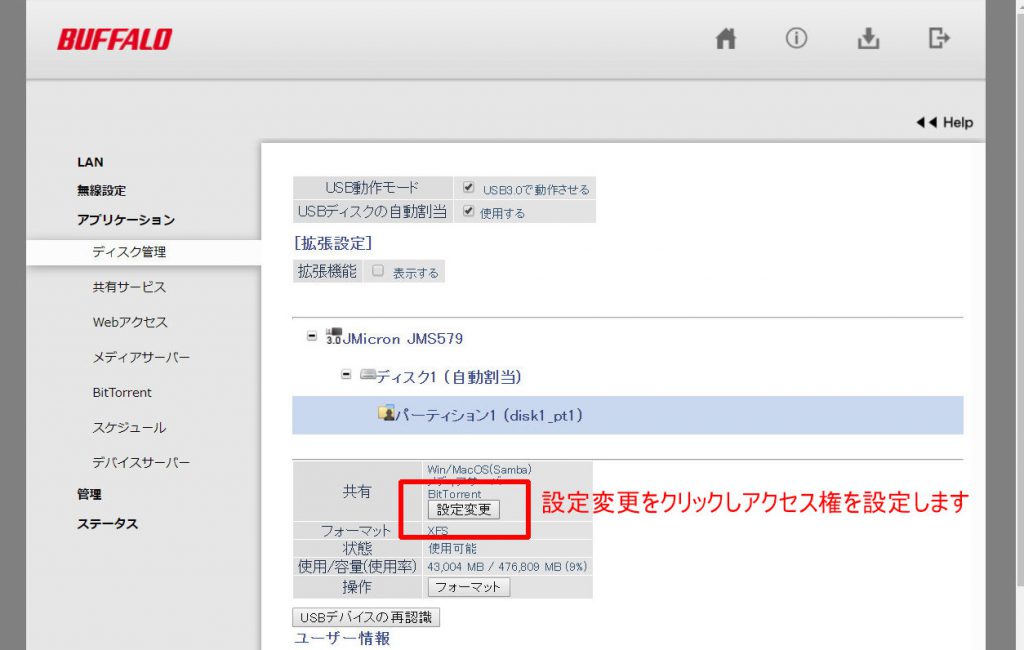
Task: Enable the 拡張機能 表示する checkbox
Action: pyautogui.click(x=378, y=271)
